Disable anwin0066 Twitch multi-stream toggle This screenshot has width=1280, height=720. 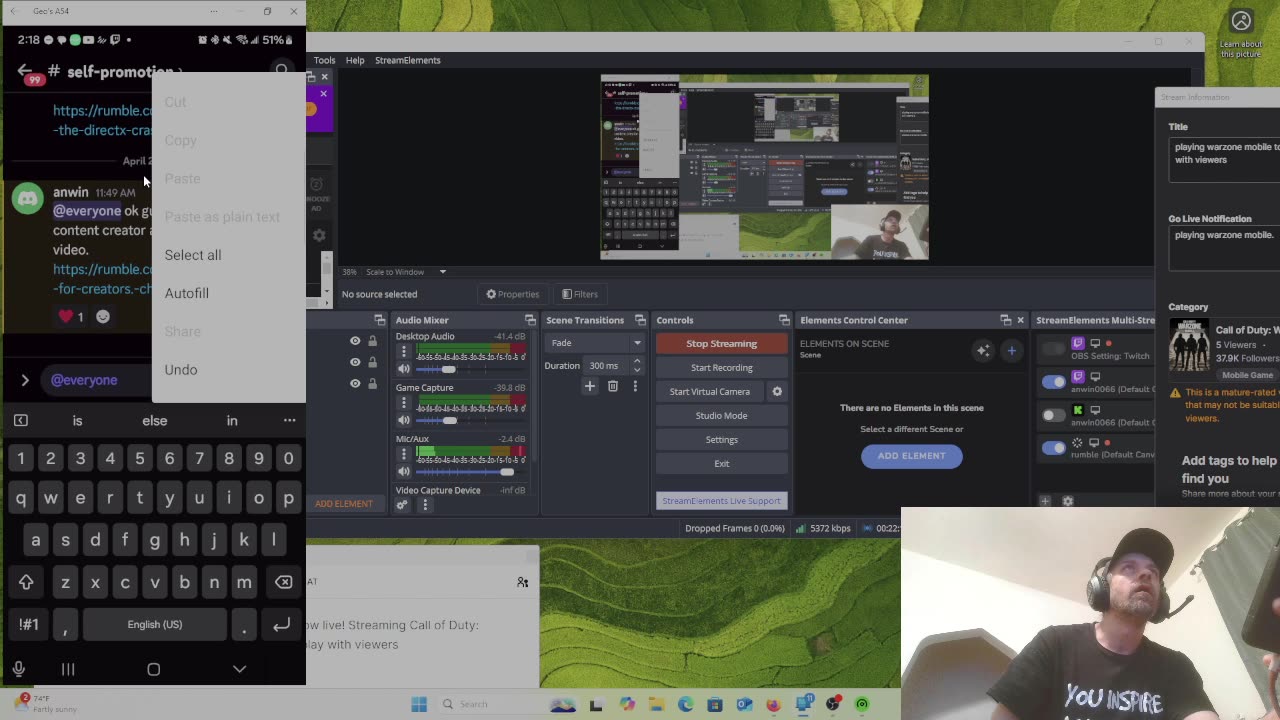click(1053, 382)
